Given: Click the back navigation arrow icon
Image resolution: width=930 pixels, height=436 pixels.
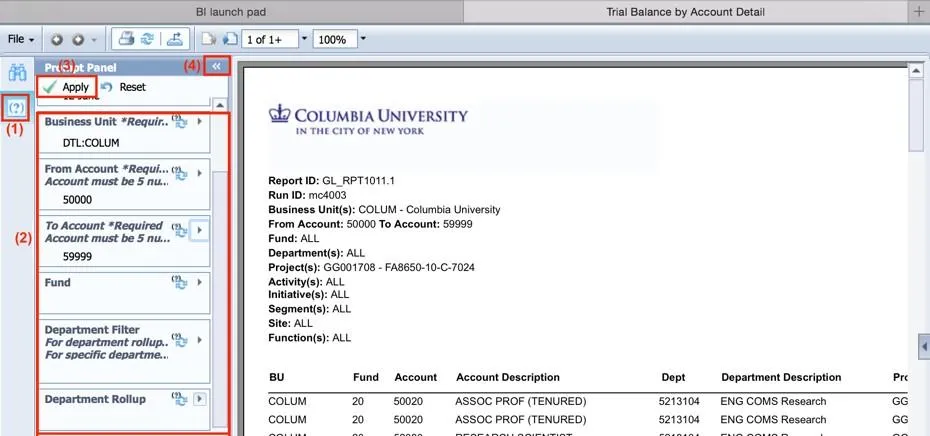Looking at the screenshot, I should pos(56,40).
